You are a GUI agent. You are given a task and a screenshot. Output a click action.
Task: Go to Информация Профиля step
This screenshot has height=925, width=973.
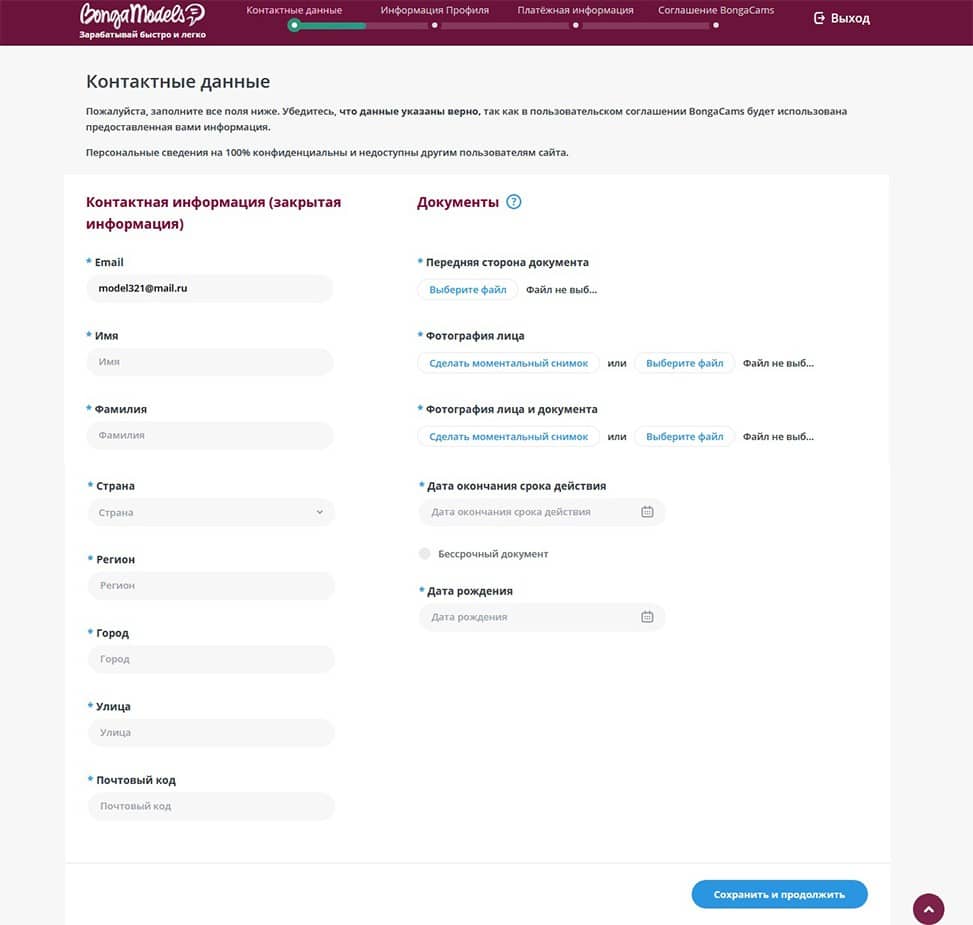[434, 11]
